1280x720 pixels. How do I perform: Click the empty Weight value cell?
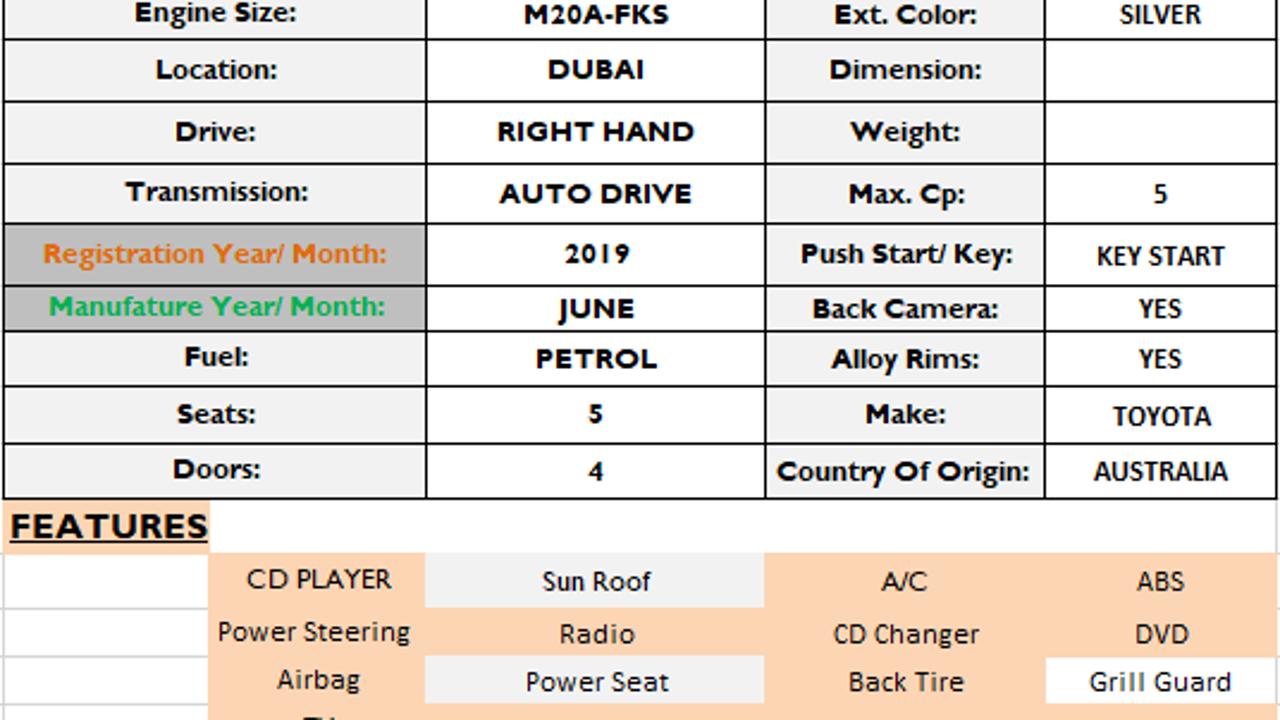tap(1161, 133)
